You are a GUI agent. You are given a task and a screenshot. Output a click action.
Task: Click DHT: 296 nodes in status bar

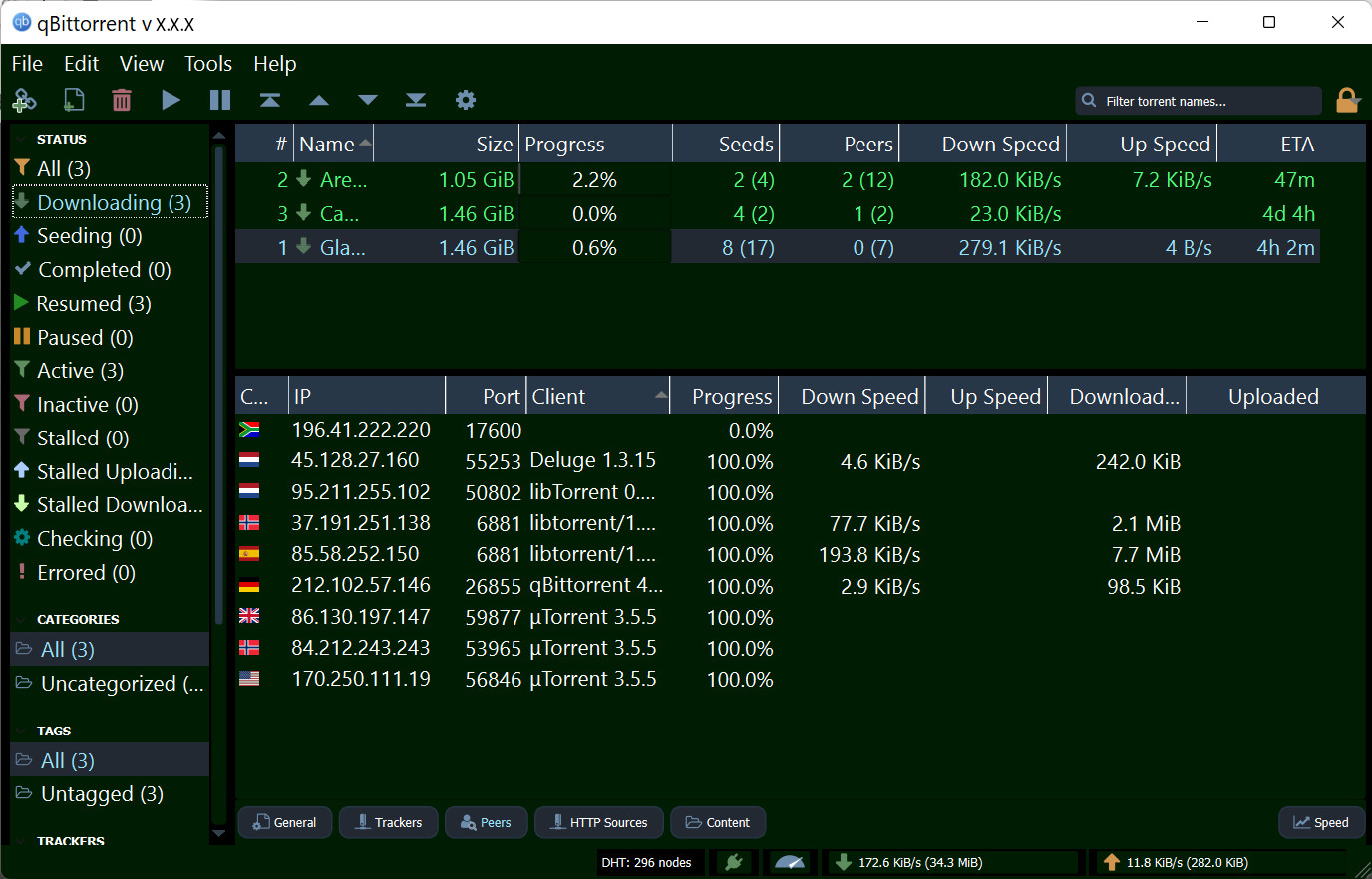coord(647,862)
